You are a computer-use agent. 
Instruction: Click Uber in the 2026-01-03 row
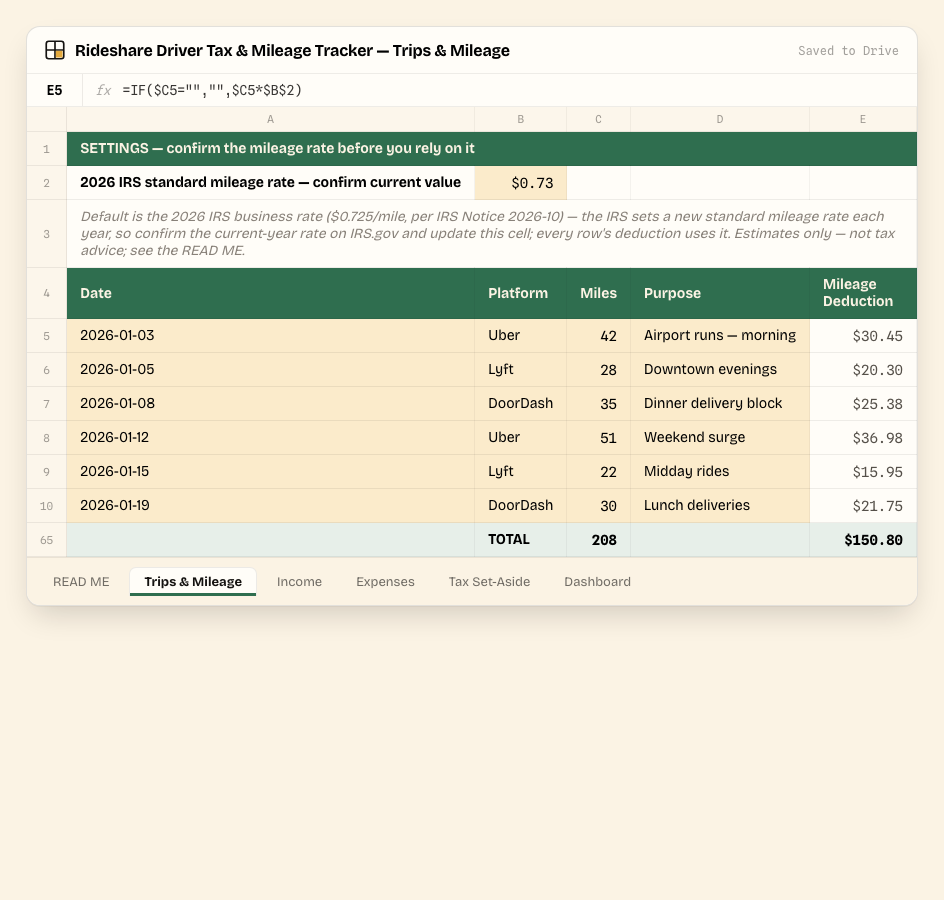[x=520, y=336]
